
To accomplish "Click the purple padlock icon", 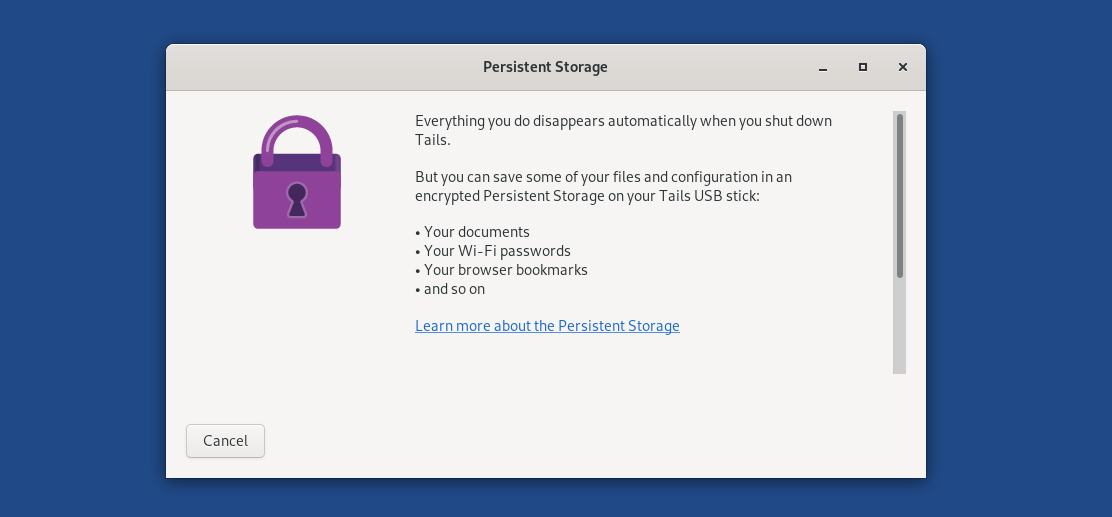I will 297,172.
